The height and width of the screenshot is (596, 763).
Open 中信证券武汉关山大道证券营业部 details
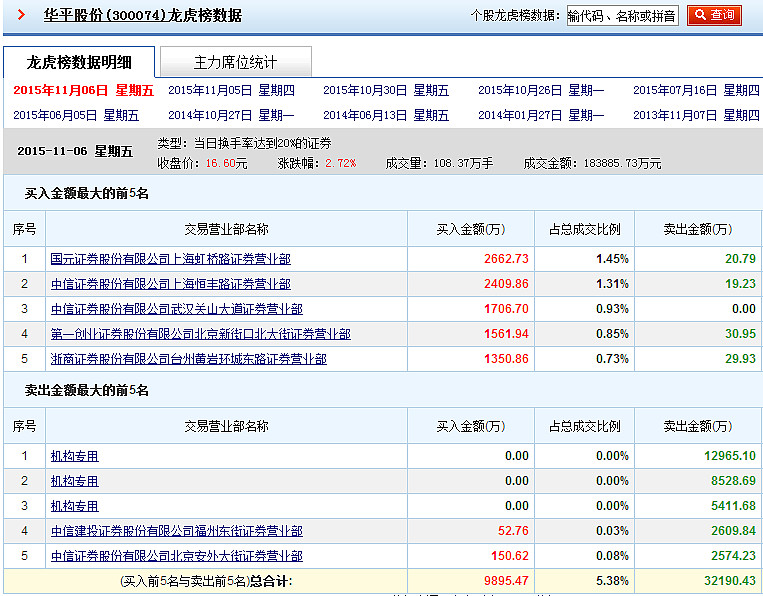(176, 309)
